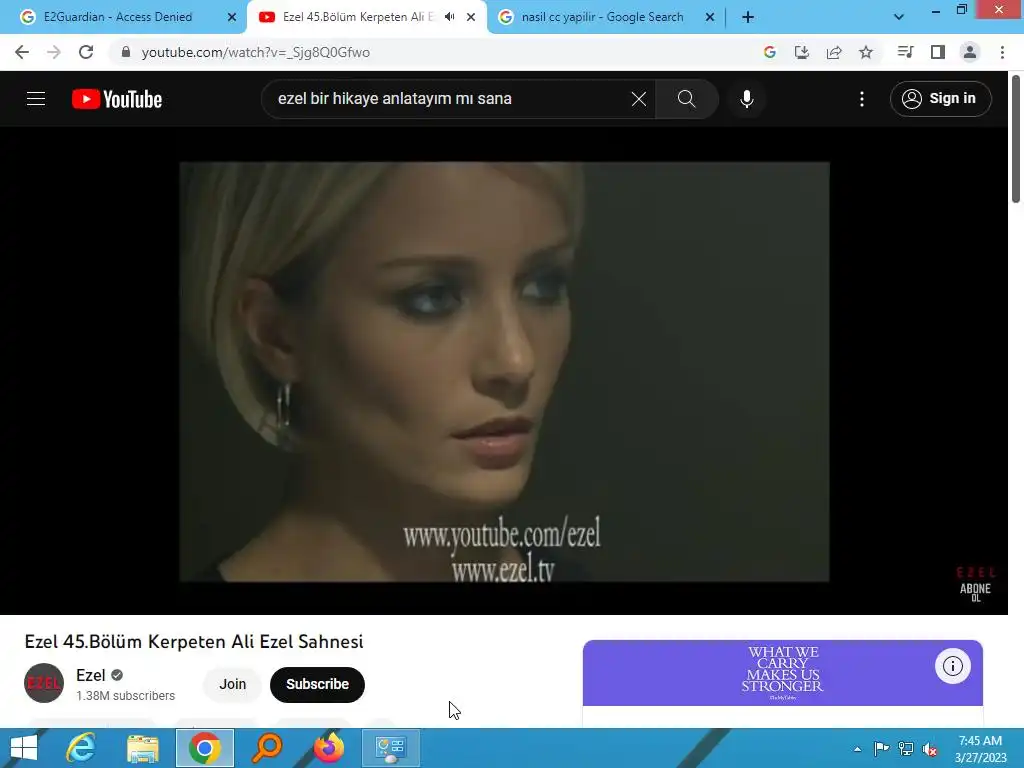Image resolution: width=1024 pixels, height=768 pixels.
Task: Open network status tray icon
Action: (x=906, y=748)
